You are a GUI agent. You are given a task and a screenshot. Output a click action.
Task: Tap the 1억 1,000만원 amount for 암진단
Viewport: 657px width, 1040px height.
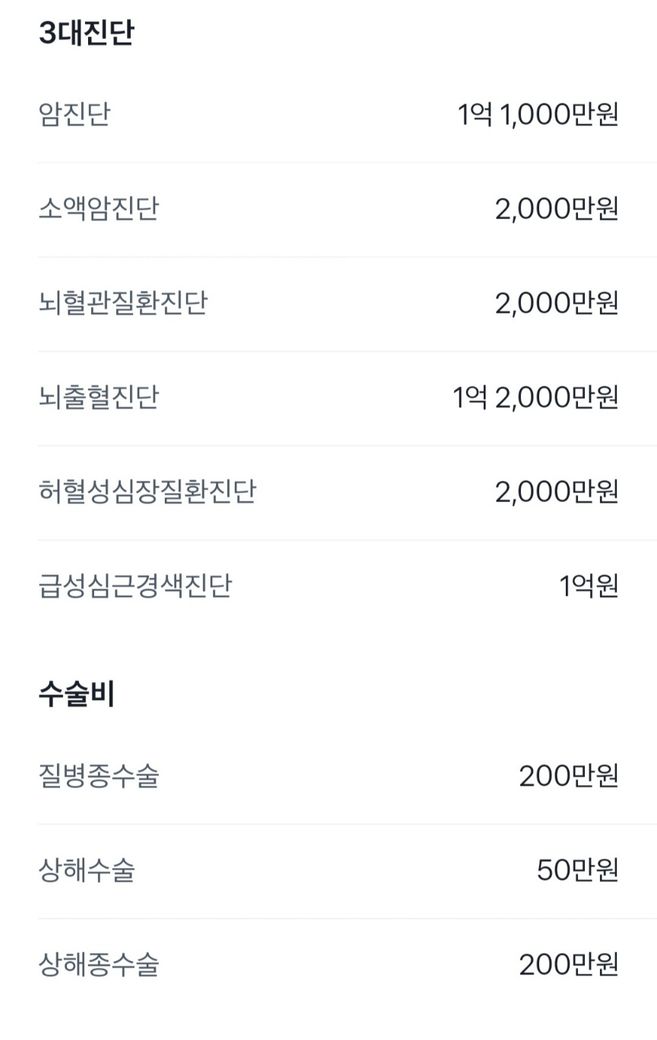click(538, 115)
